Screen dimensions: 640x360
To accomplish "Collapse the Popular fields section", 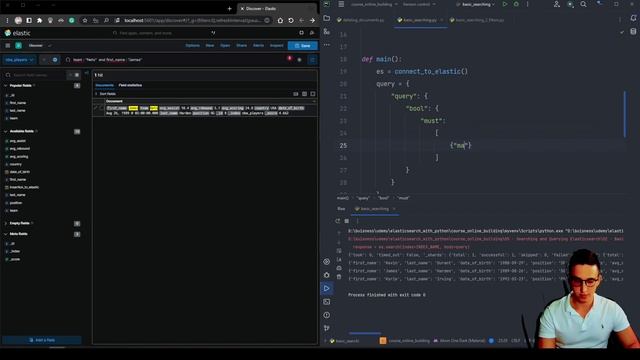I will 6,86.
